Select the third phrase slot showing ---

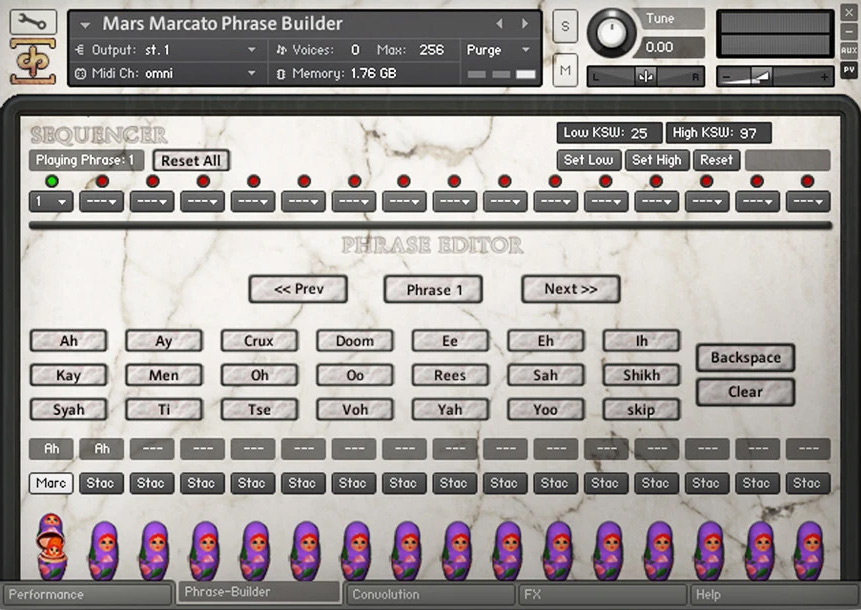(152, 449)
